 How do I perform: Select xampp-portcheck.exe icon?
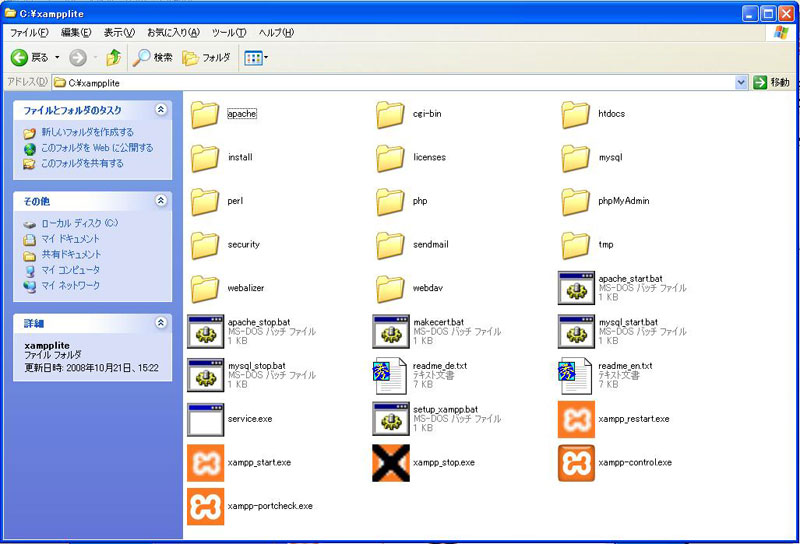(206, 506)
